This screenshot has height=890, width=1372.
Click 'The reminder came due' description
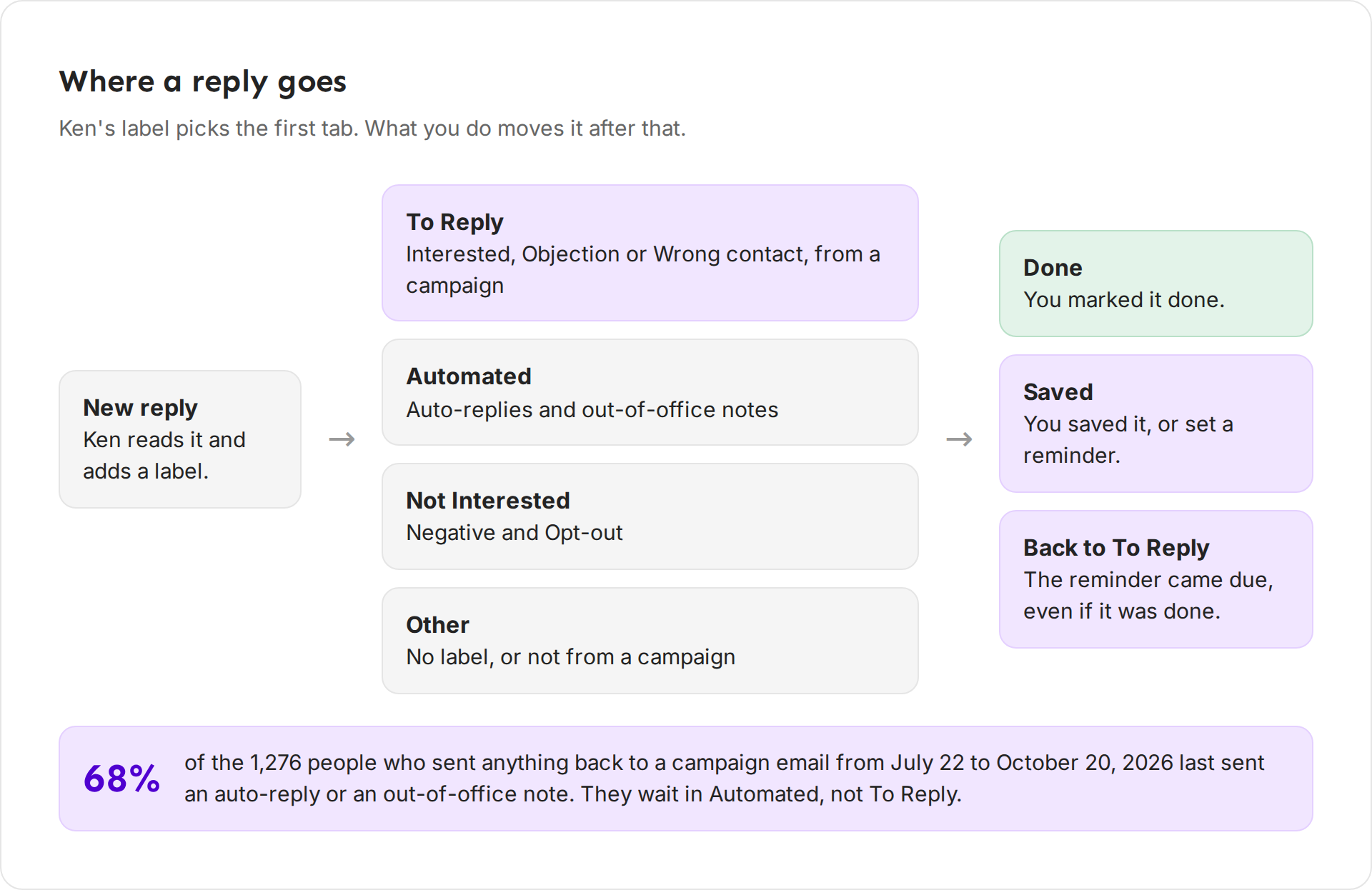1148,596
